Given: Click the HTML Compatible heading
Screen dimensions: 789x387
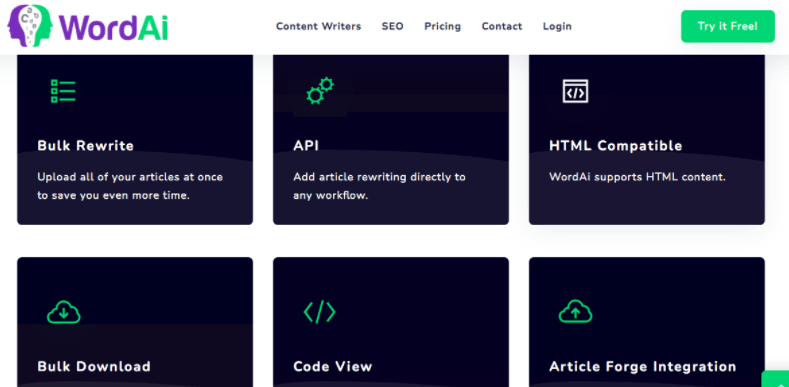Looking at the screenshot, I should tap(615, 146).
